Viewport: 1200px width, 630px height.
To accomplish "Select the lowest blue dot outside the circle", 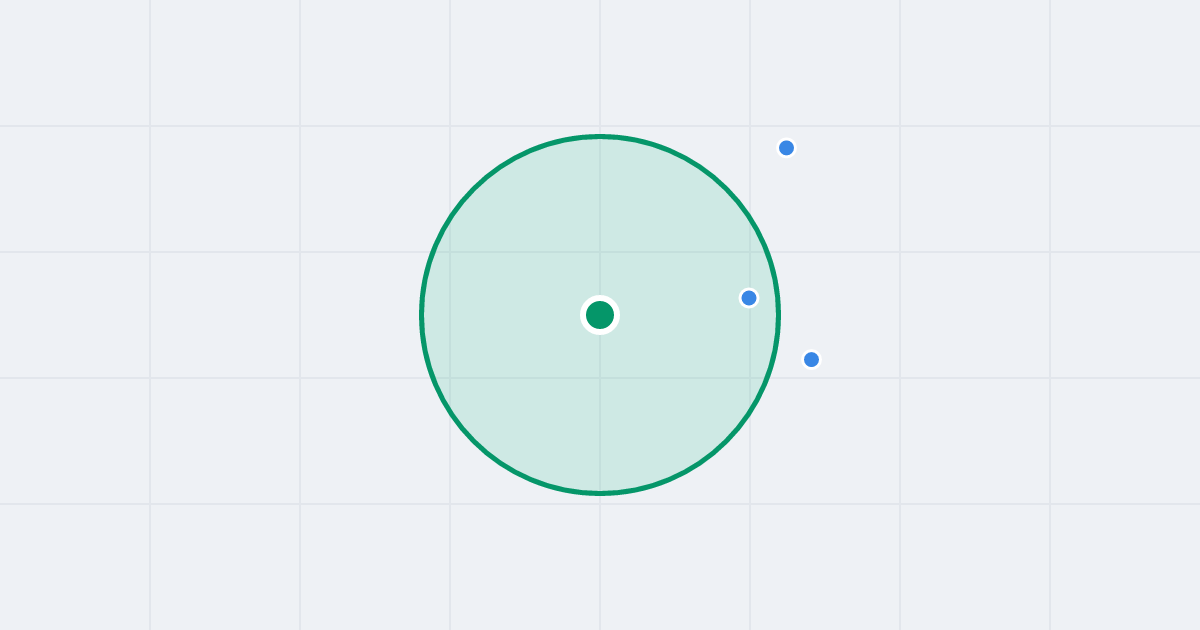I will pos(811,359).
